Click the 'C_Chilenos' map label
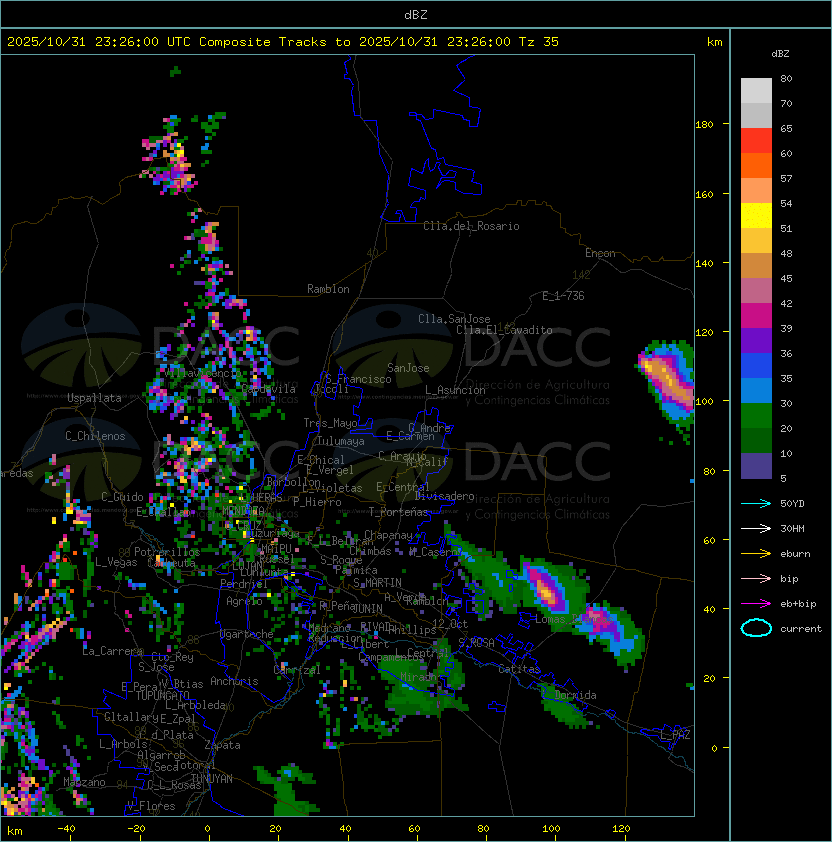832x842 pixels. click(x=95, y=436)
